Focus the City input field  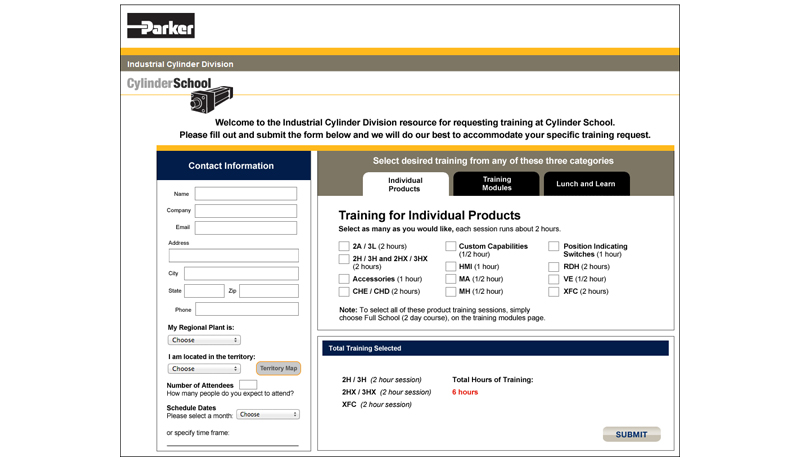click(x=241, y=273)
